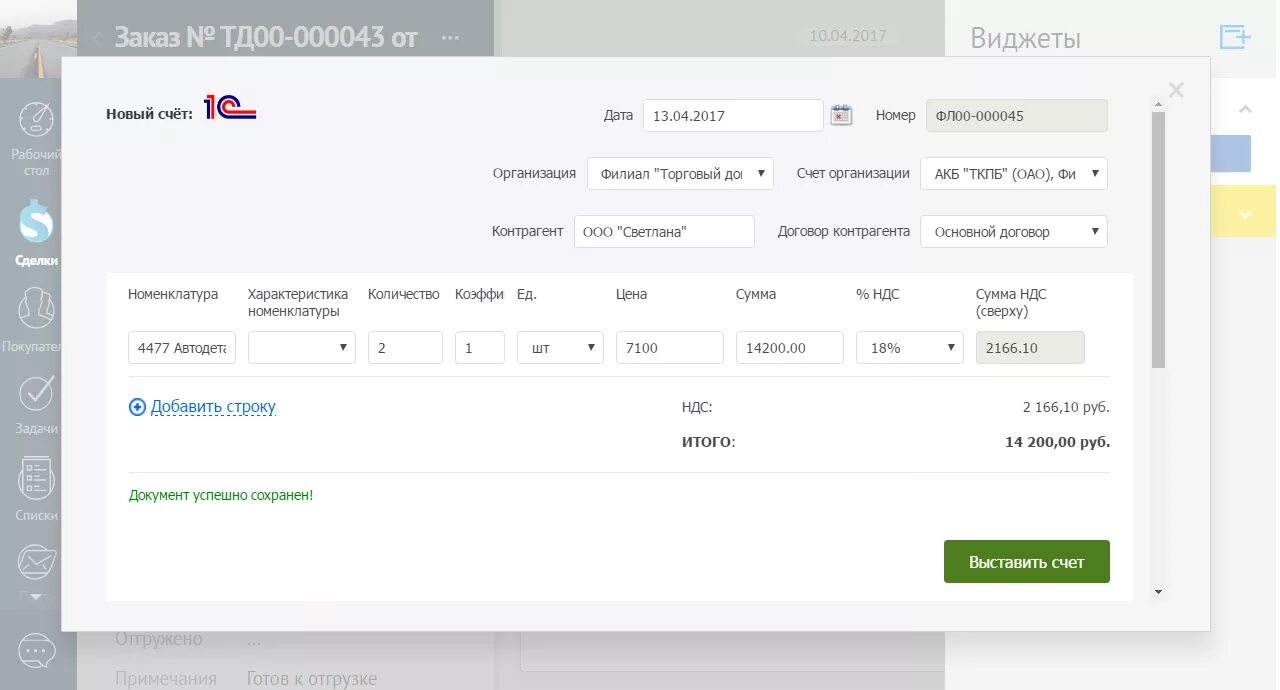Screen dimensions: 1280x690
Task: Open the Ед. unit dropdown
Action: (x=560, y=347)
